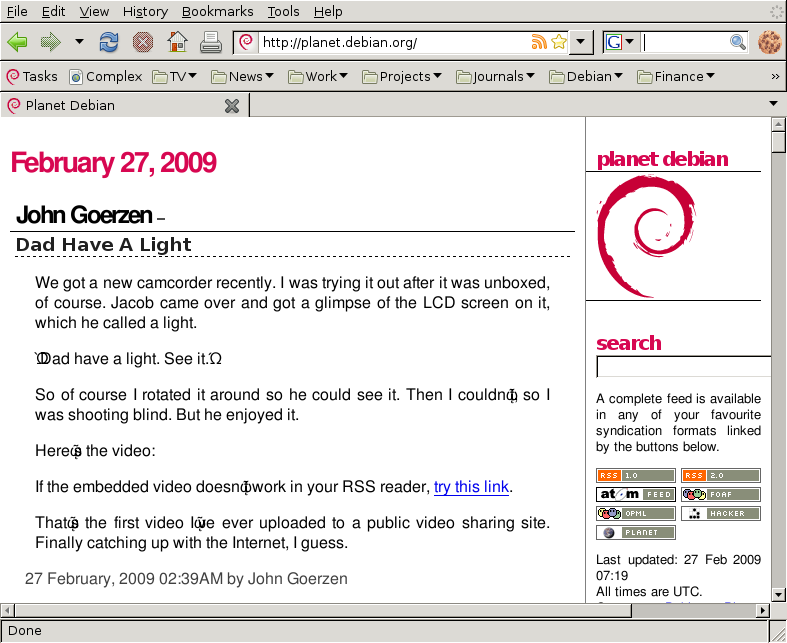Click the John Goerzen author heading
This screenshot has width=787, height=643.
click(84, 215)
